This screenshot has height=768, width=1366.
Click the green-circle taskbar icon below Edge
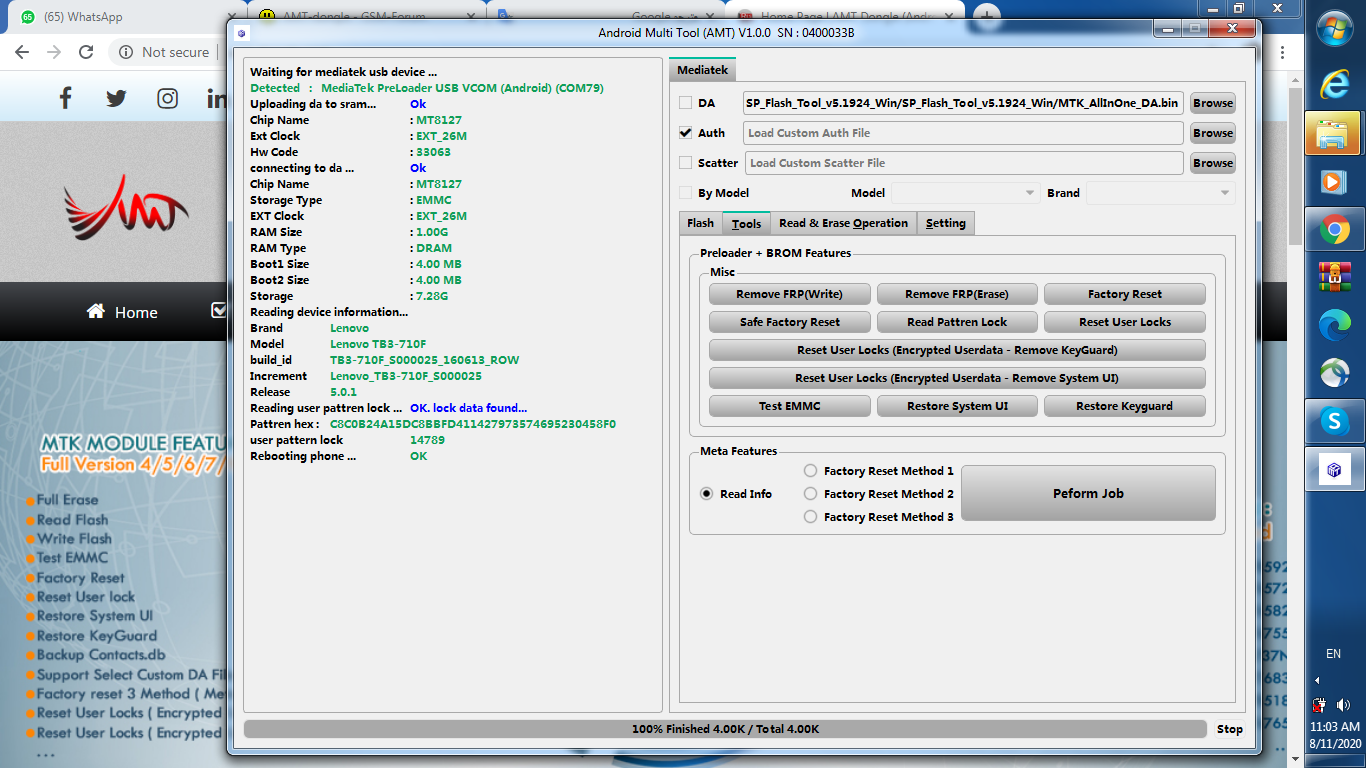point(1334,373)
